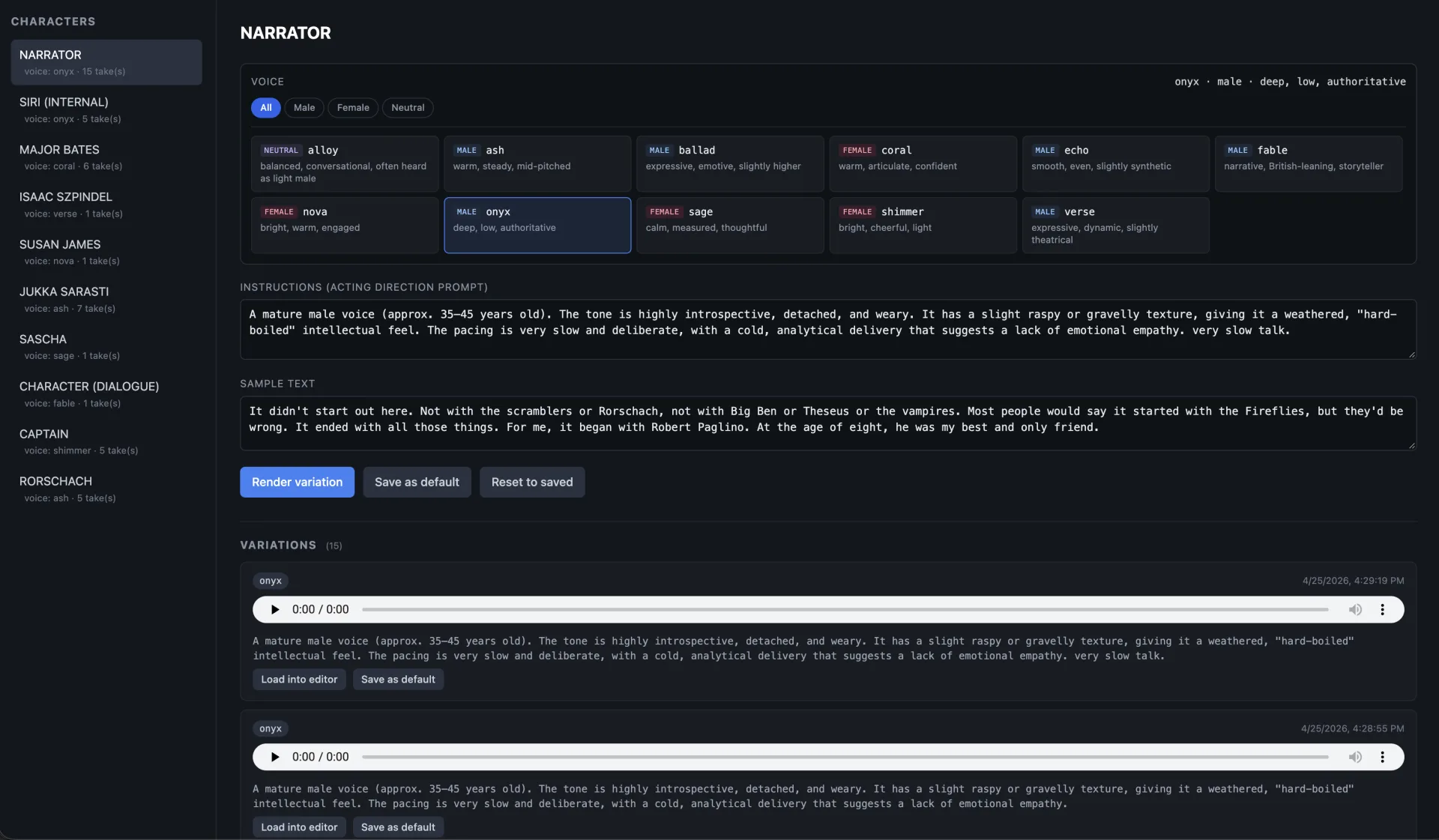Load the 4:29:19 PM variation into editor

pyautogui.click(x=299, y=679)
